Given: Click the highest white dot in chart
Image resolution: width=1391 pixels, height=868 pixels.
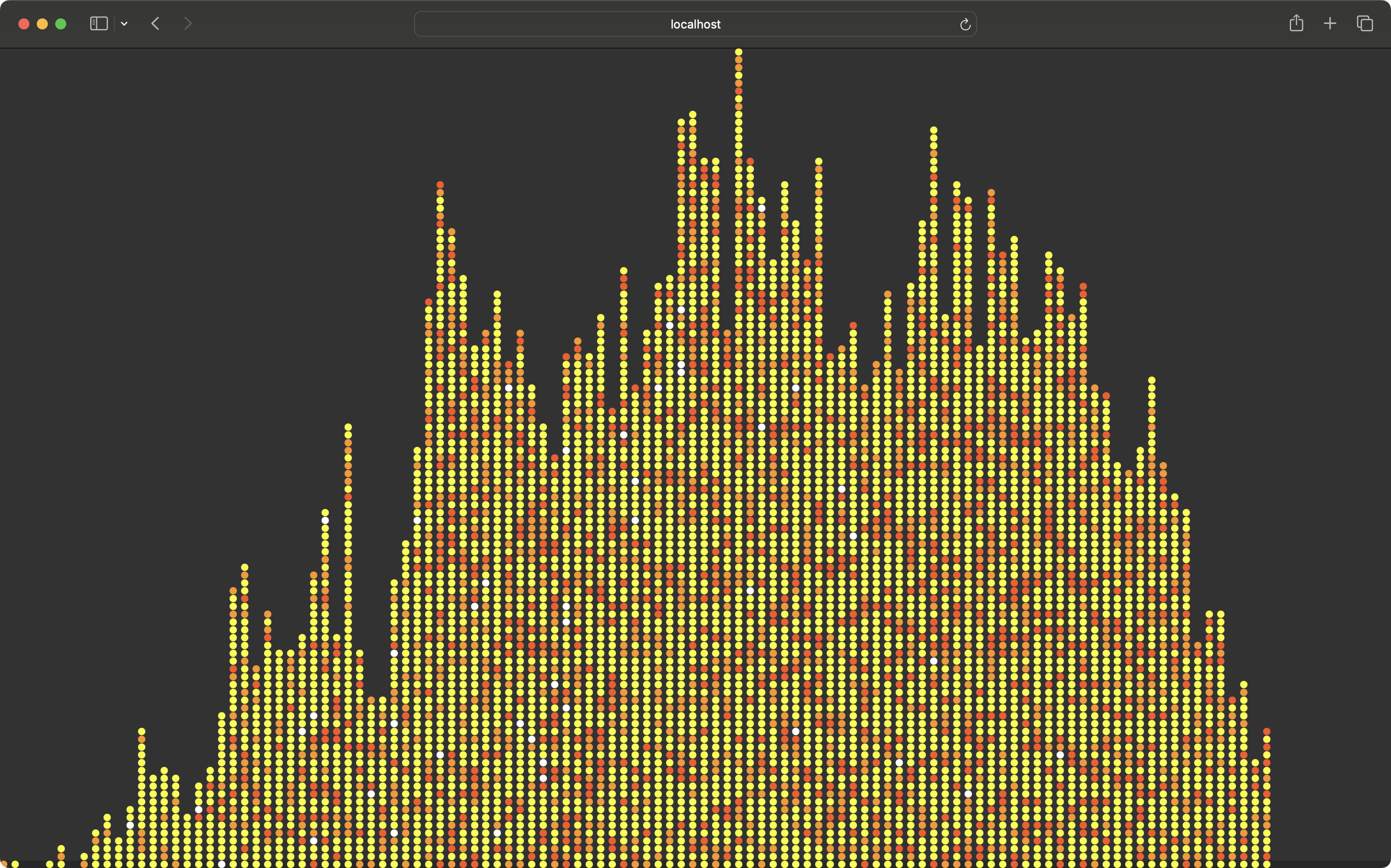Looking at the screenshot, I should coord(762,208).
